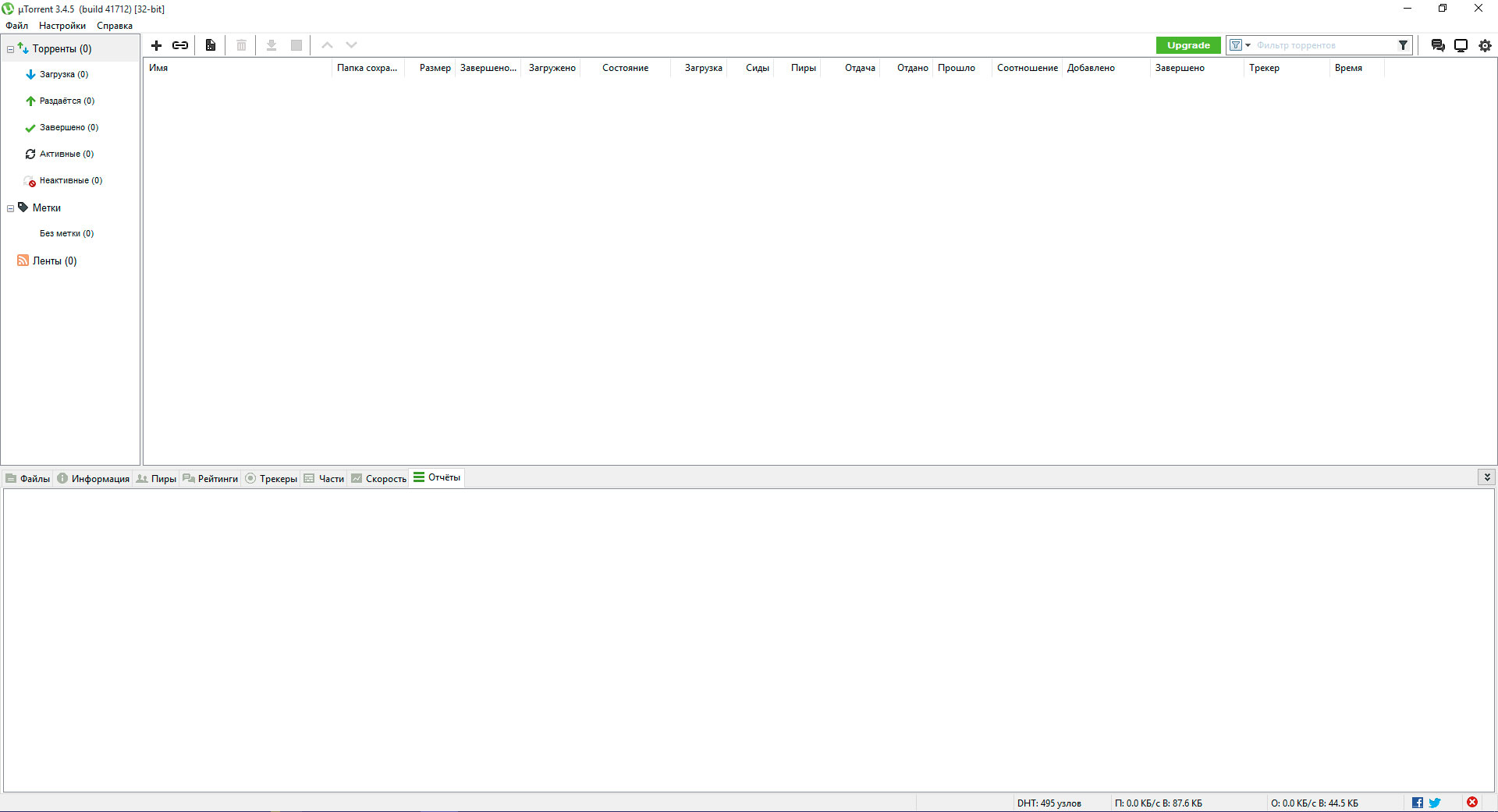
Task: Open the torrent filter dropdown arrow
Action: coord(1248,45)
